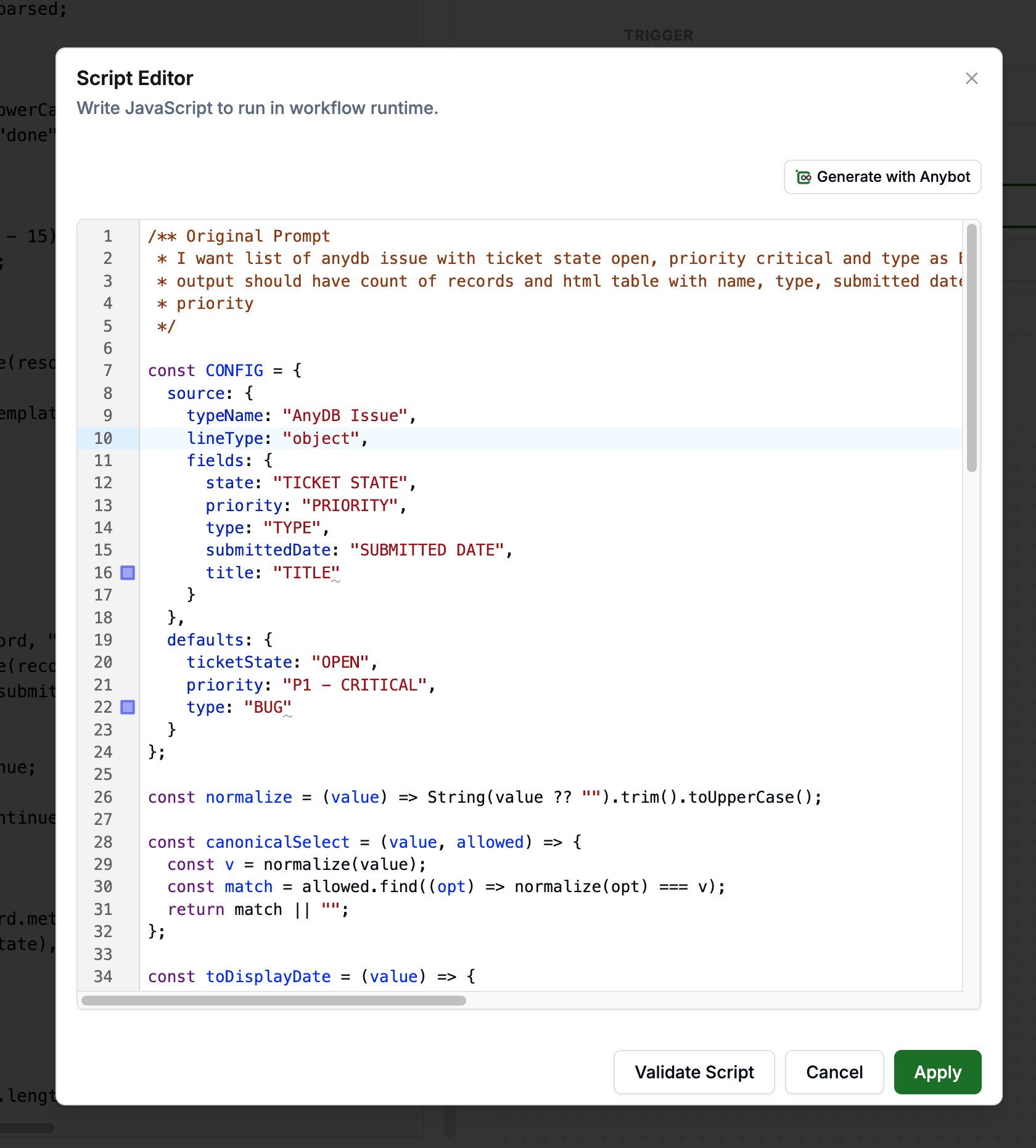Apply the script changes

click(937, 1072)
